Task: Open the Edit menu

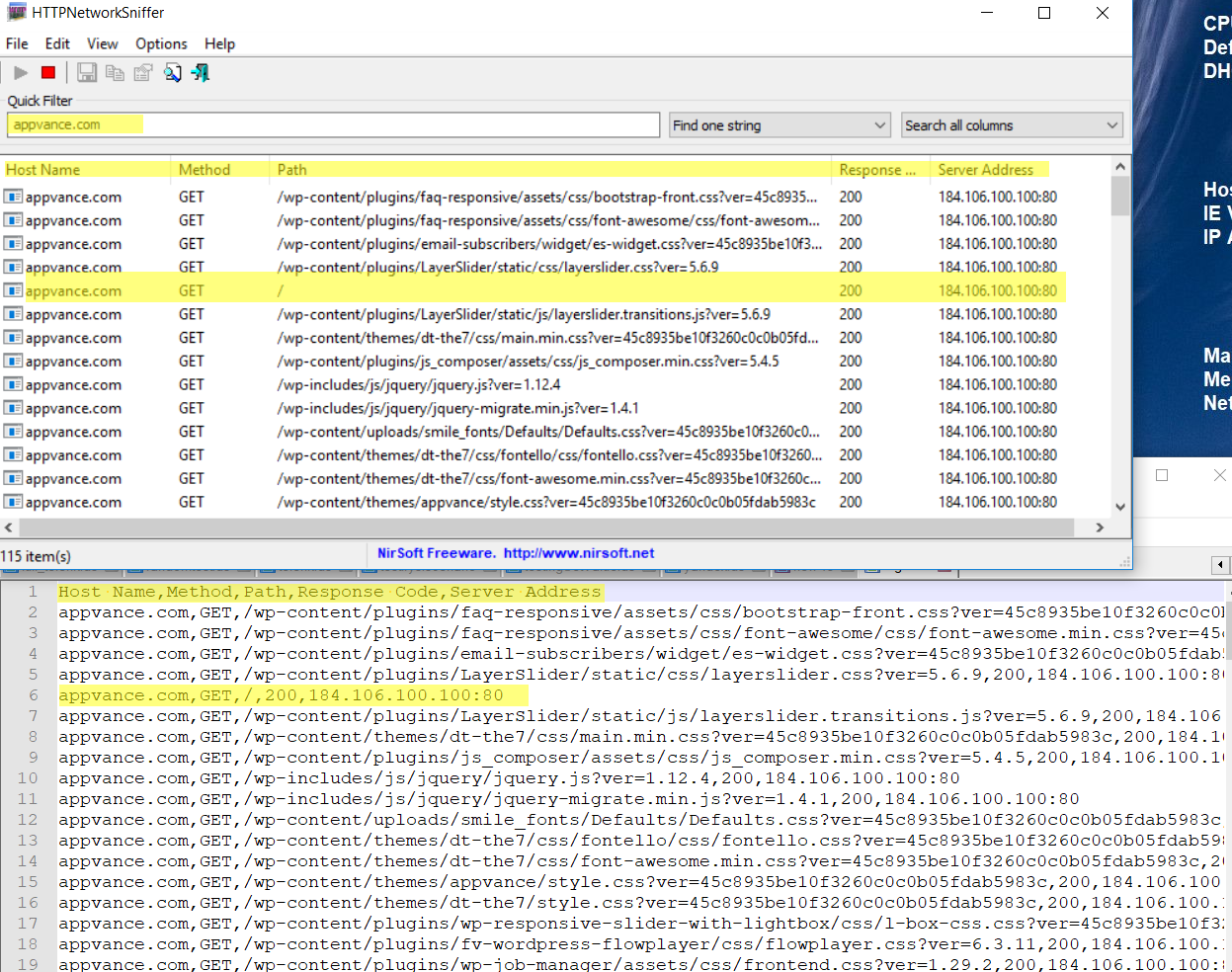Action: (x=57, y=43)
